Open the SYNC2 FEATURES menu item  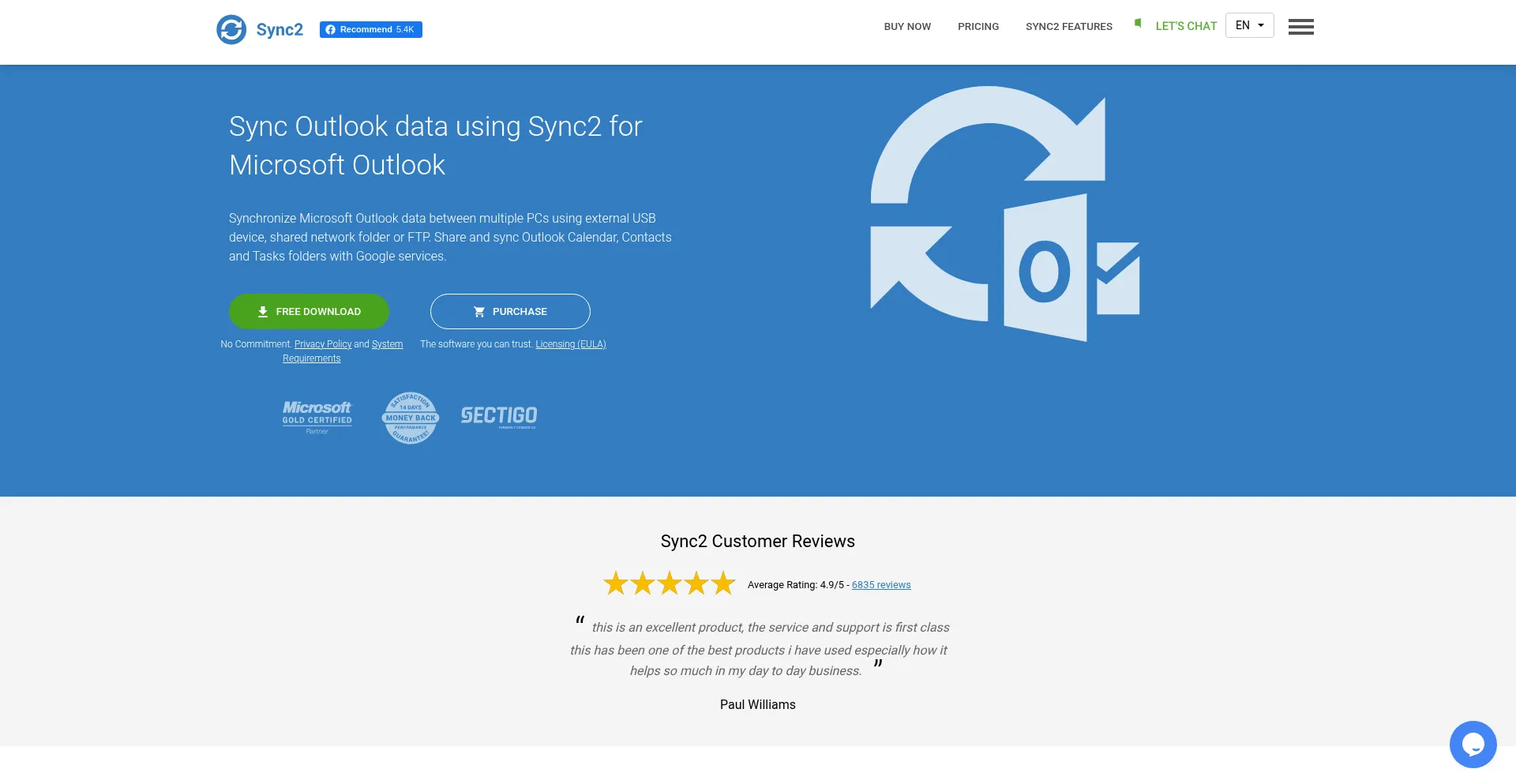click(1069, 26)
